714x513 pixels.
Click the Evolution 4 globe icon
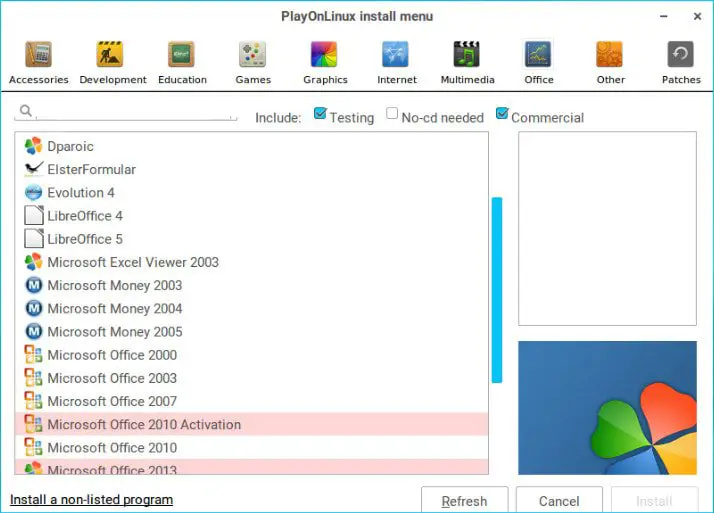pyautogui.click(x=33, y=193)
